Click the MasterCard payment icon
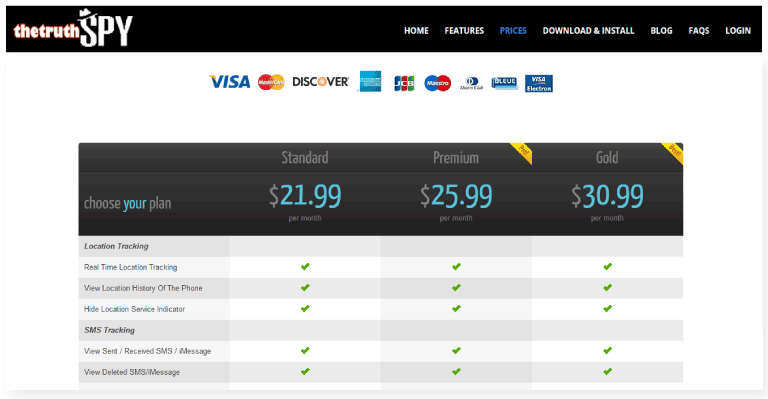 click(x=271, y=82)
